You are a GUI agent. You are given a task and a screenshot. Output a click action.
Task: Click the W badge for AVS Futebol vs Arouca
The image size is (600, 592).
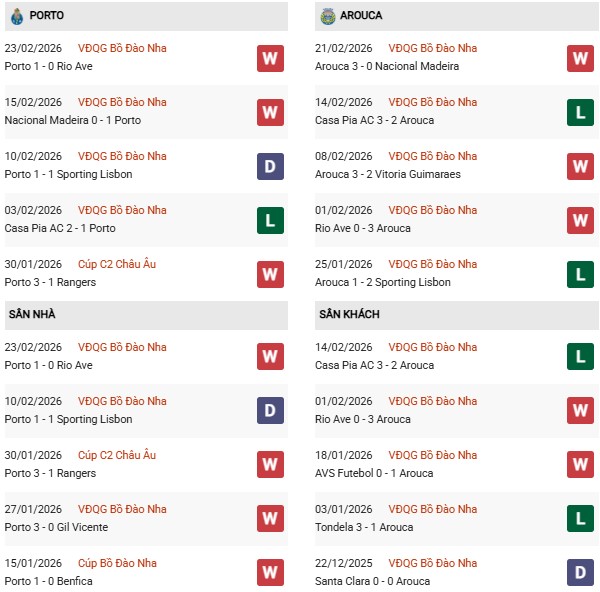pos(581,464)
